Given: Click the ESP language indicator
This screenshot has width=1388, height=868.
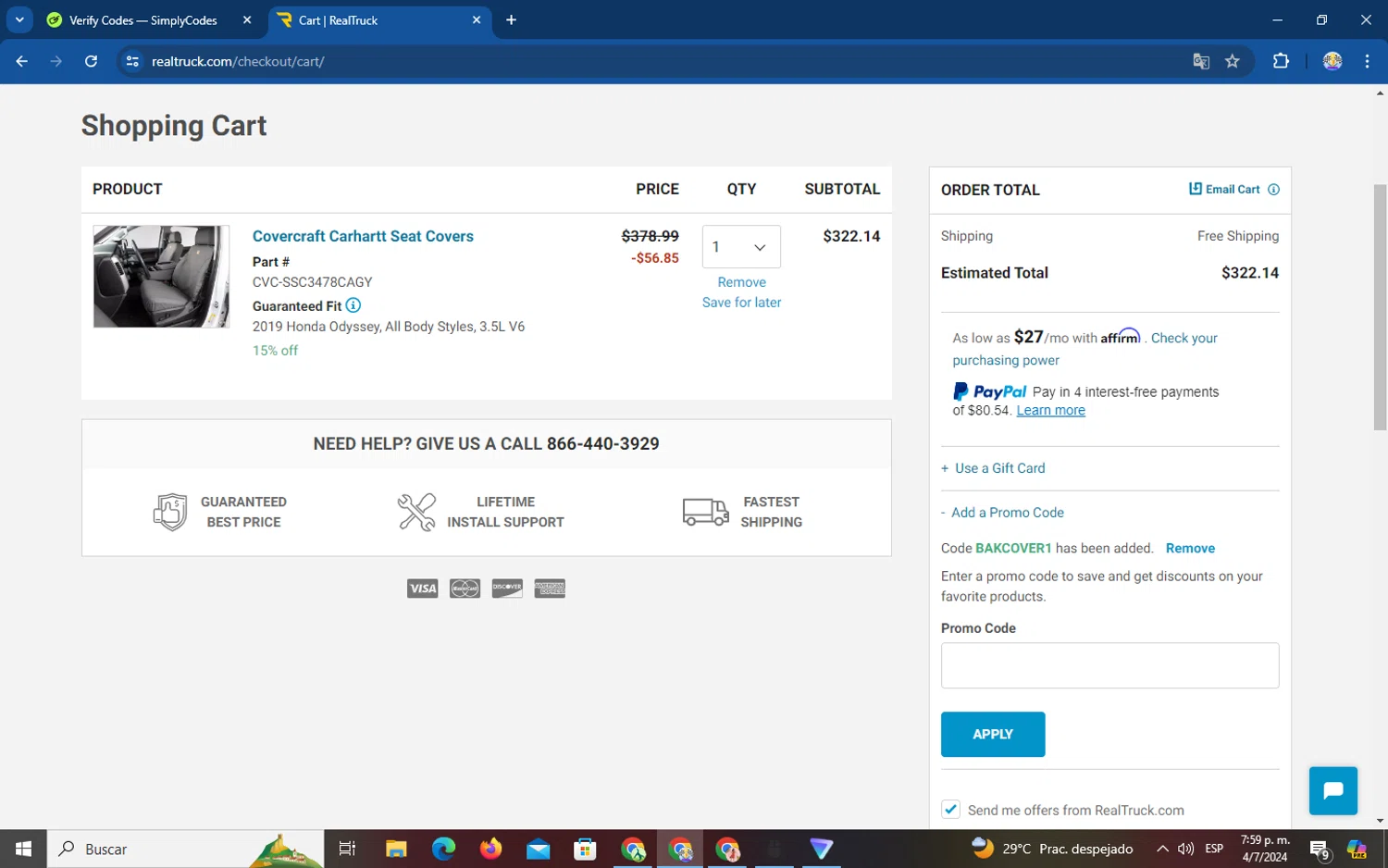Looking at the screenshot, I should [1214, 849].
